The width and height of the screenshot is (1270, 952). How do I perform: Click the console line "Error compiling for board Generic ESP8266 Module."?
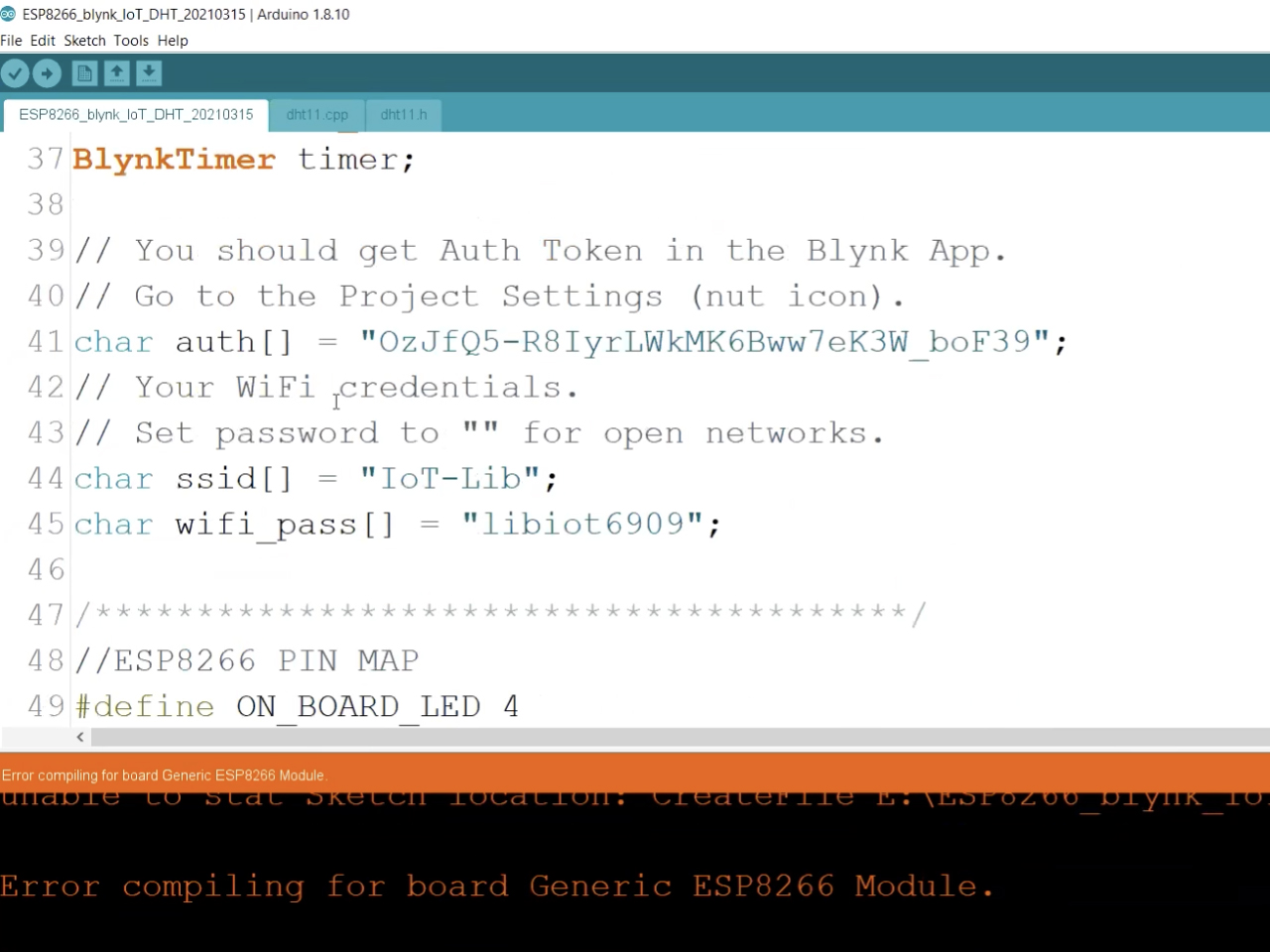[497, 886]
